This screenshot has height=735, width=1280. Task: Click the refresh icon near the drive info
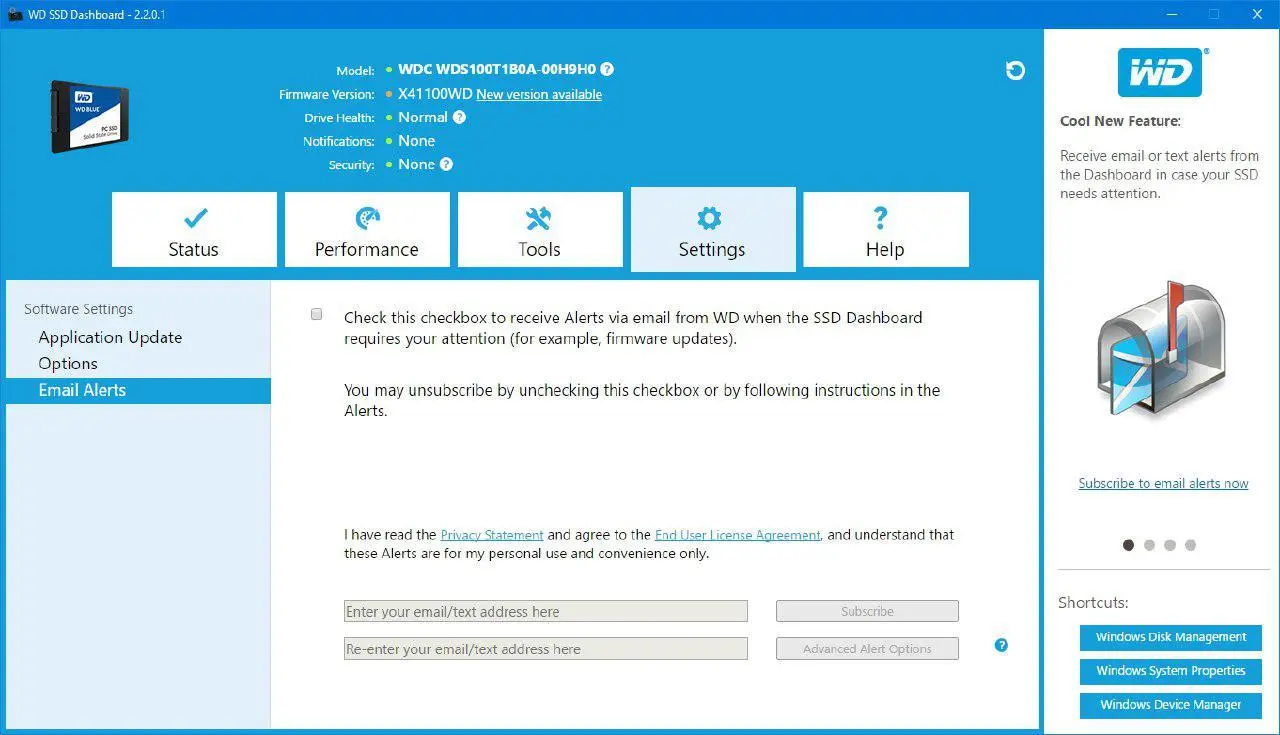click(1015, 70)
